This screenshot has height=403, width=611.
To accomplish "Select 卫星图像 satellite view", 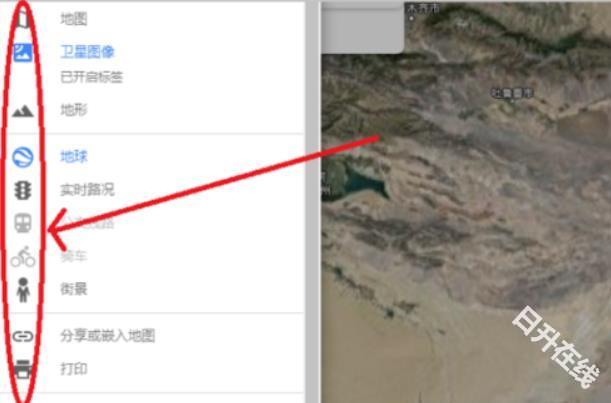I will 87,52.
